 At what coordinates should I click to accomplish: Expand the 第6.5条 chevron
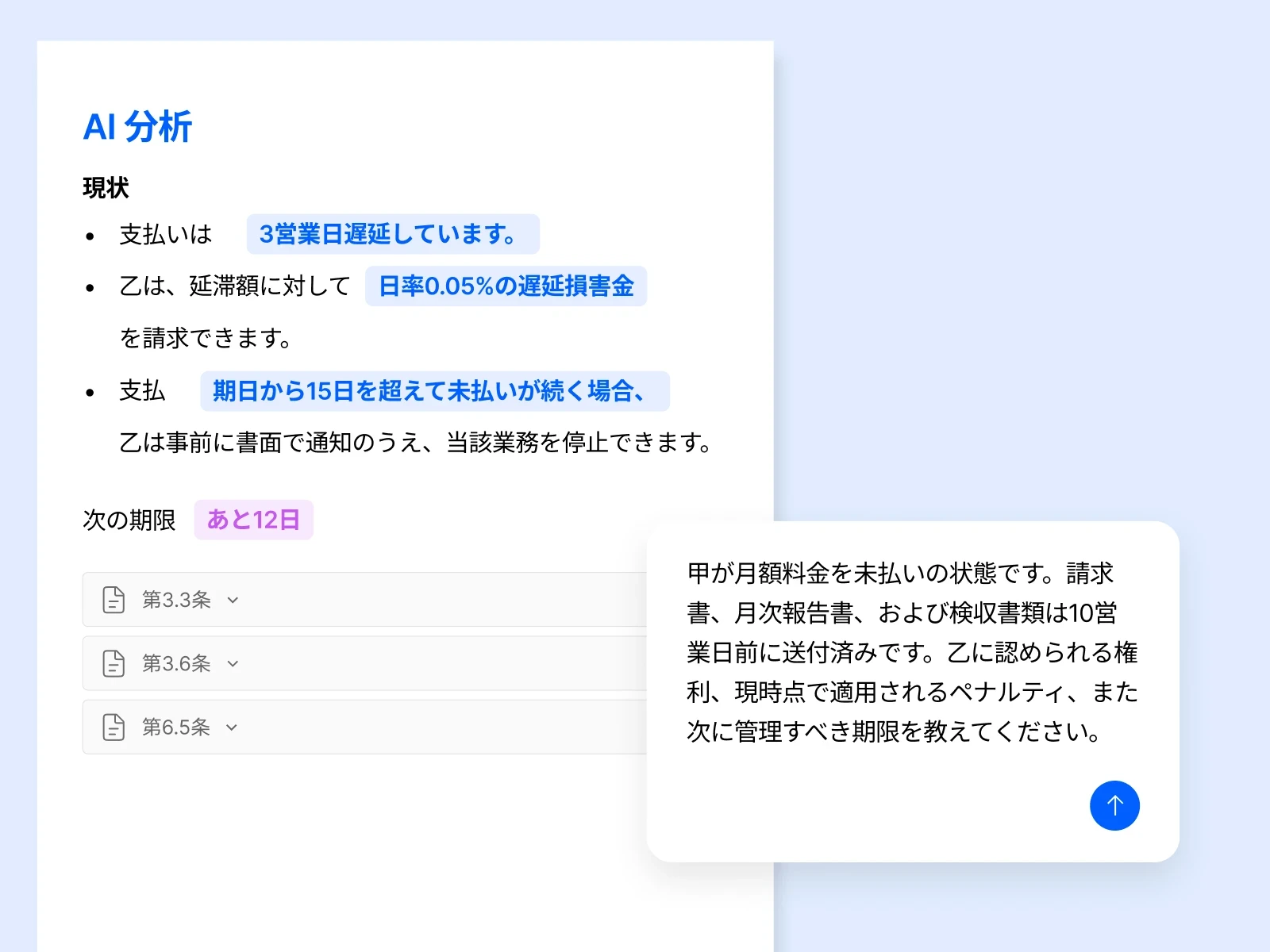[232, 727]
